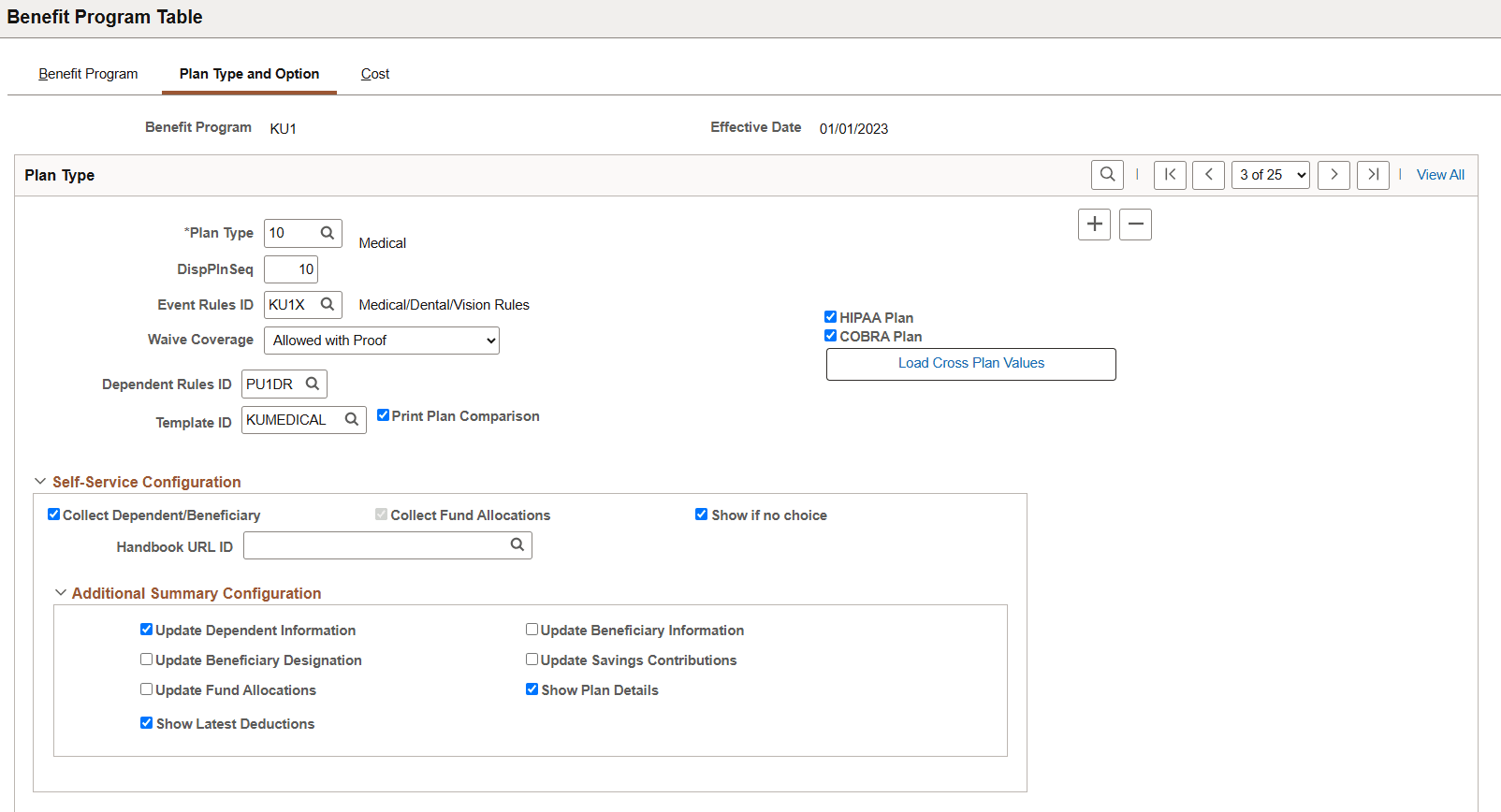Click the Load Cross Plan Values button
This screenshot has height=812, width=1501.
pos(970,364)
